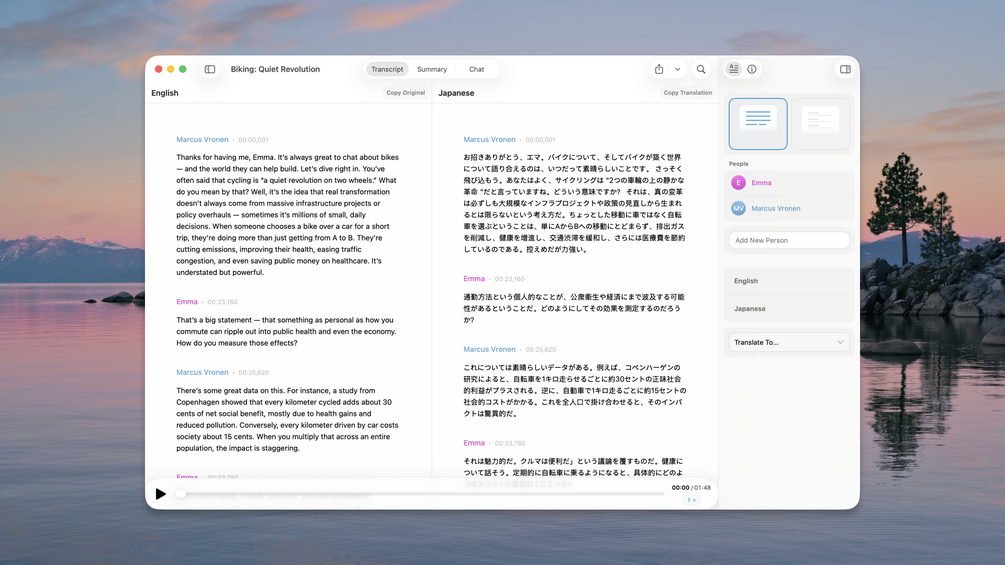Click English paragraph starting That's a big statement
Screen dimensions: 1005x565
tap(287, 331)
